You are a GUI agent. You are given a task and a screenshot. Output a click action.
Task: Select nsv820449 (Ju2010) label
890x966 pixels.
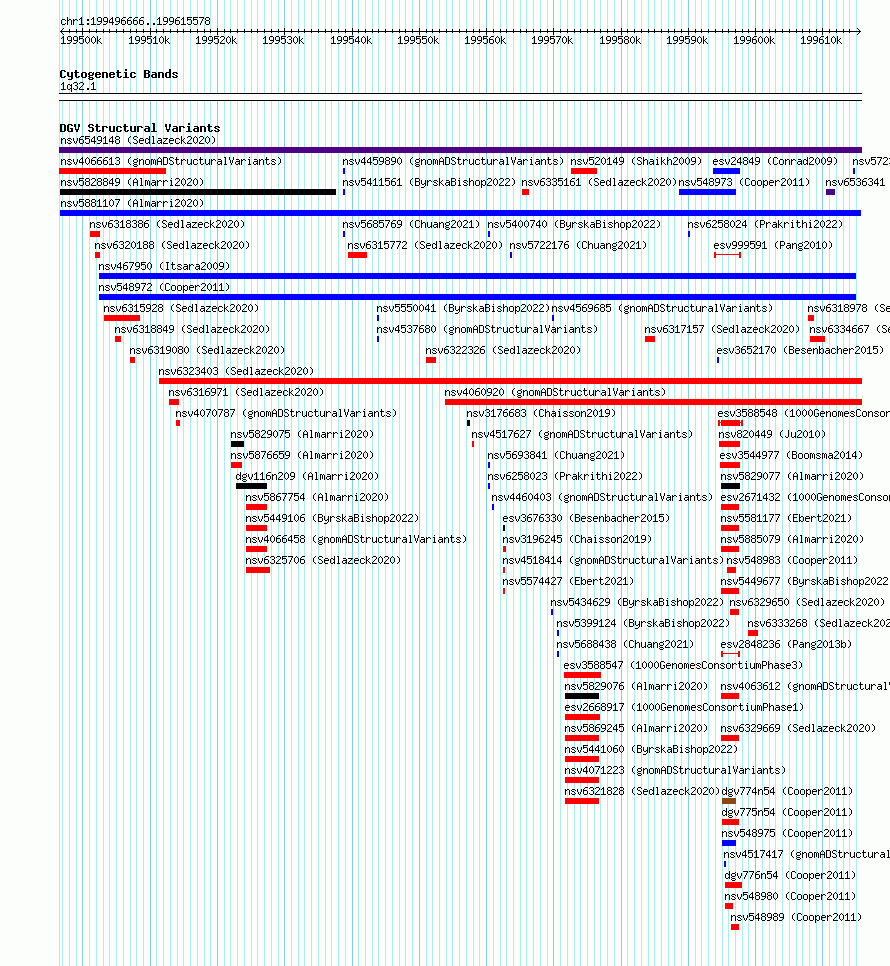point(772,434)
